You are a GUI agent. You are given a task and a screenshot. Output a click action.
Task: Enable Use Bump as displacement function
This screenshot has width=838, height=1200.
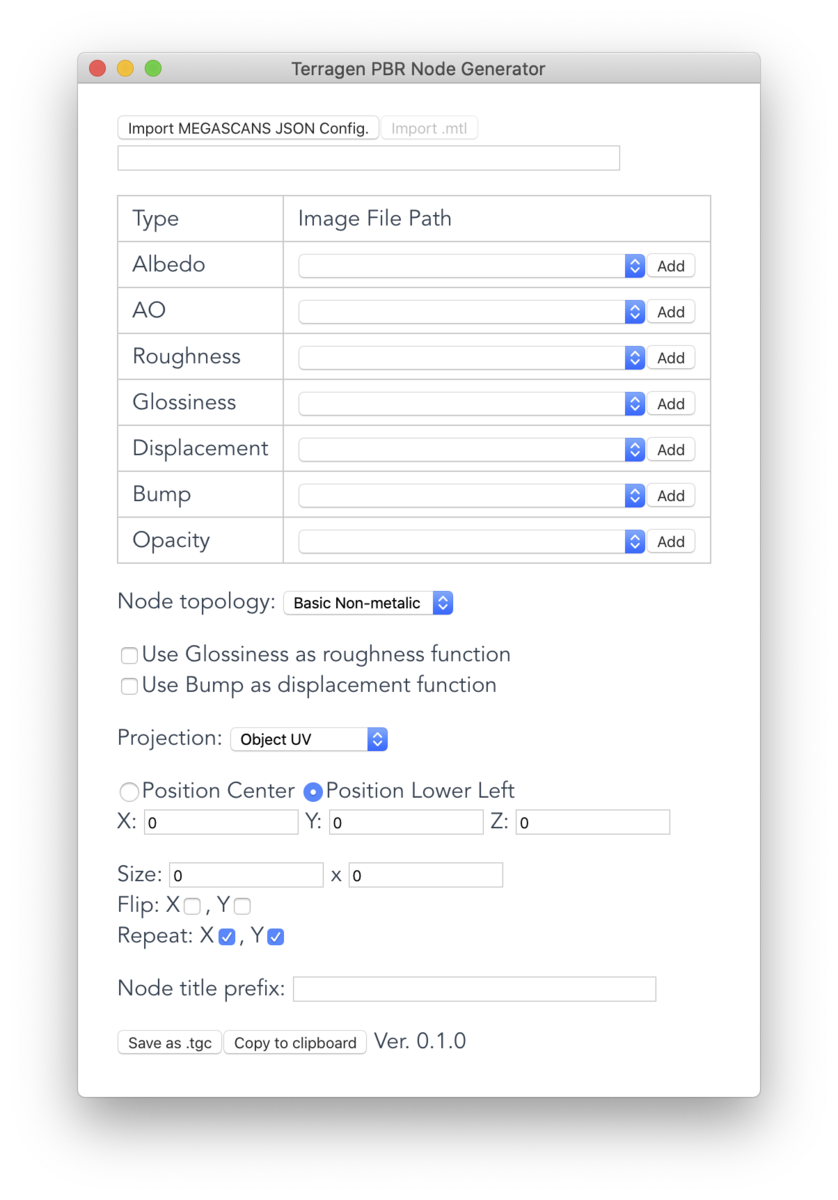[129, 687]
